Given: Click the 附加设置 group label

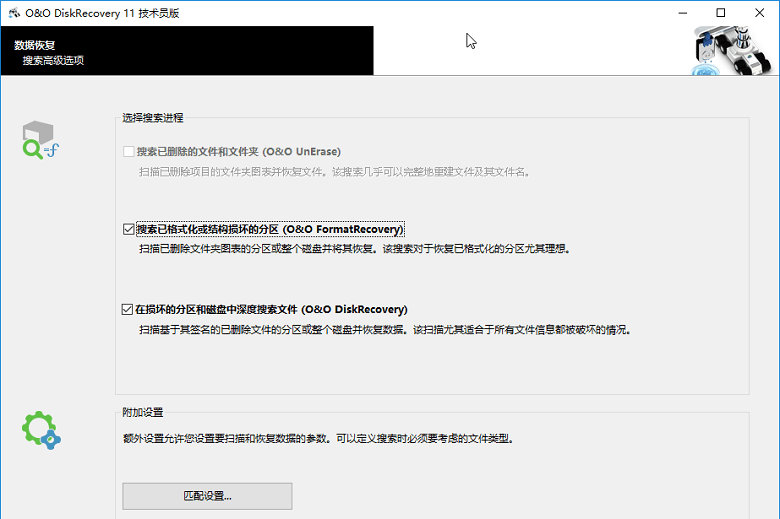Looking at the screenshot, I should tap(143, 413).
